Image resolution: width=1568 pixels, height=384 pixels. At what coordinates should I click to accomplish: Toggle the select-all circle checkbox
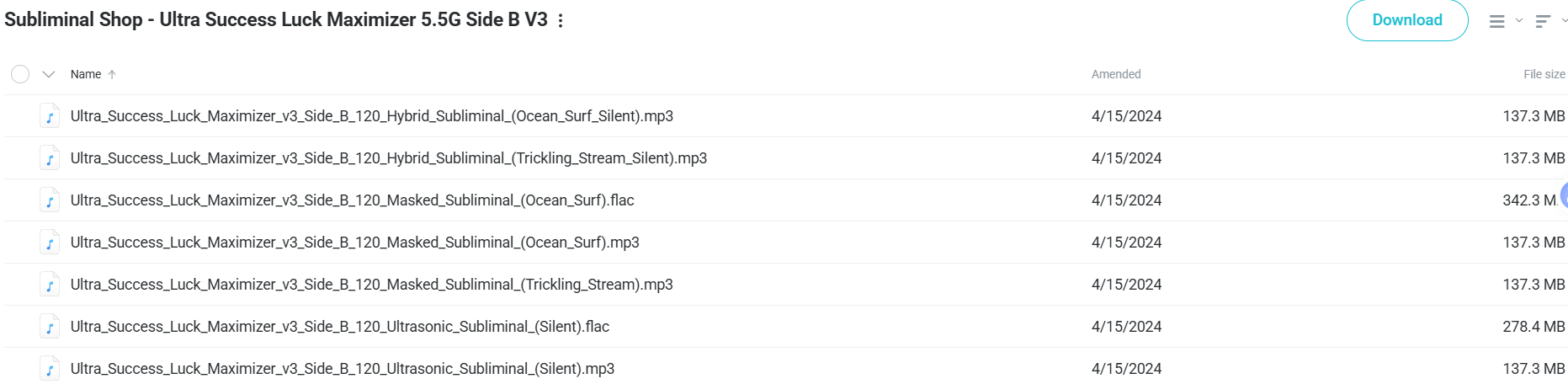[x=20, y=74]
